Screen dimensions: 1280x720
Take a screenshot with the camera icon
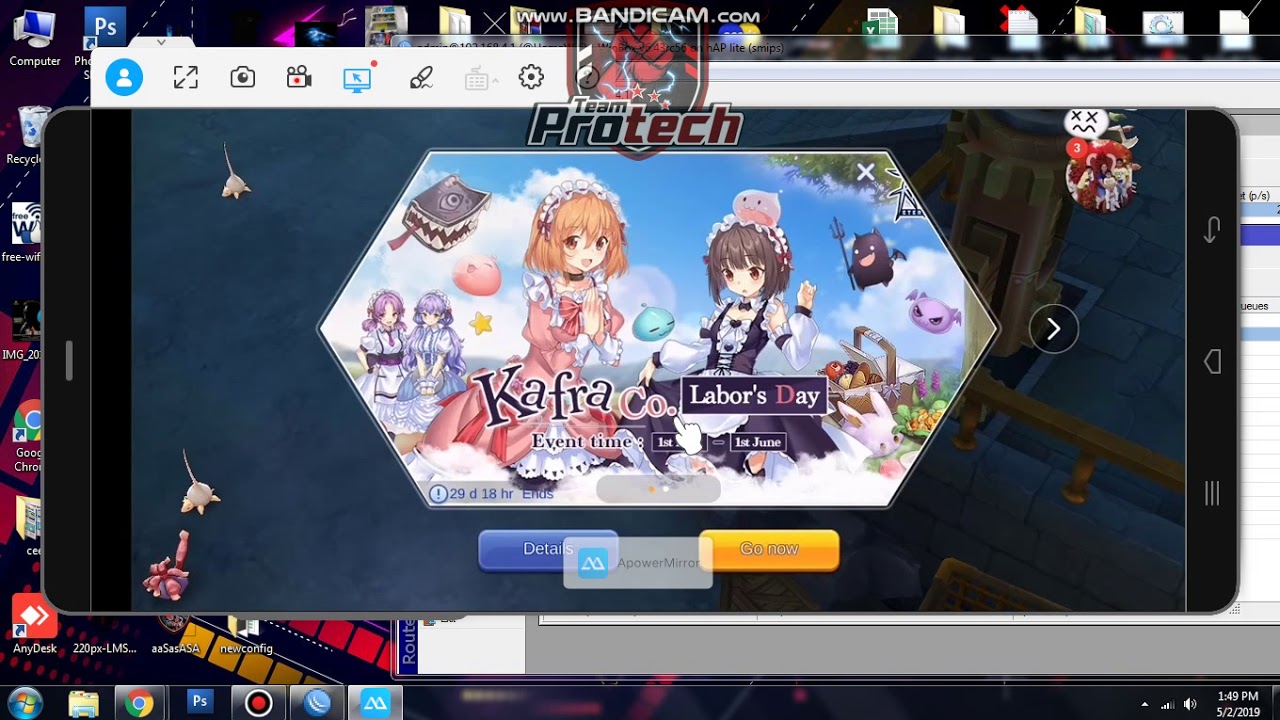tap(242, 77)
